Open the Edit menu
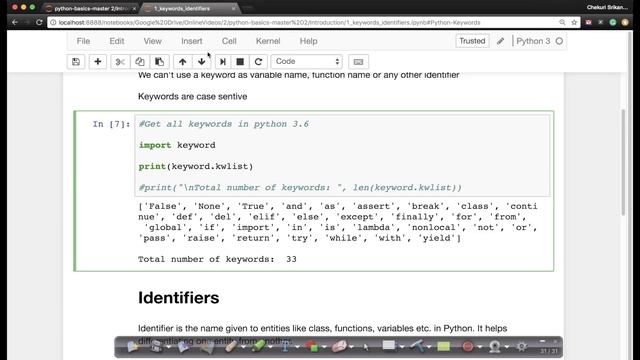The height and width of the screenshot is (360, 640). pos(117,41)
